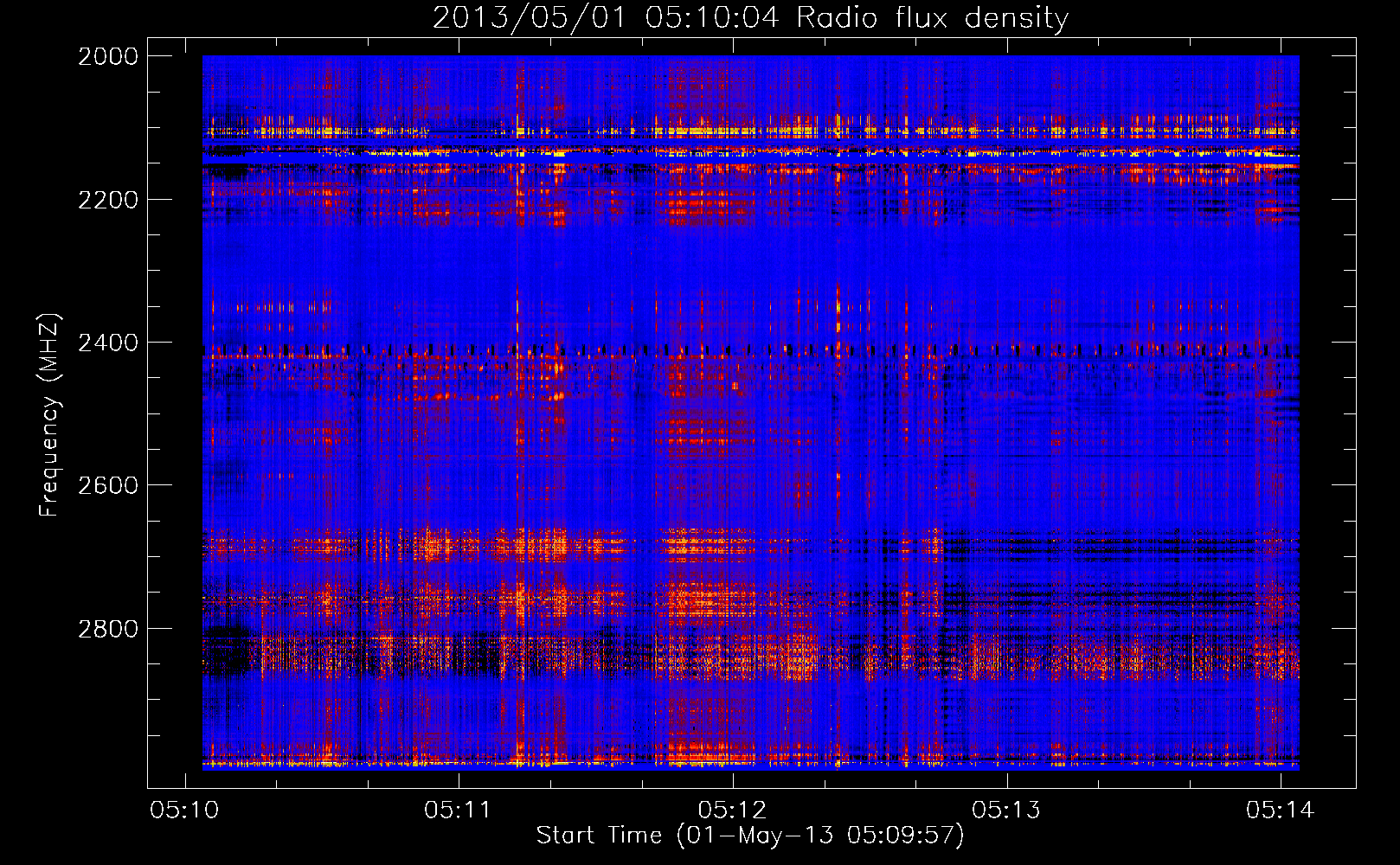Click the 05:13 time axis label

tap(1006, 811)
